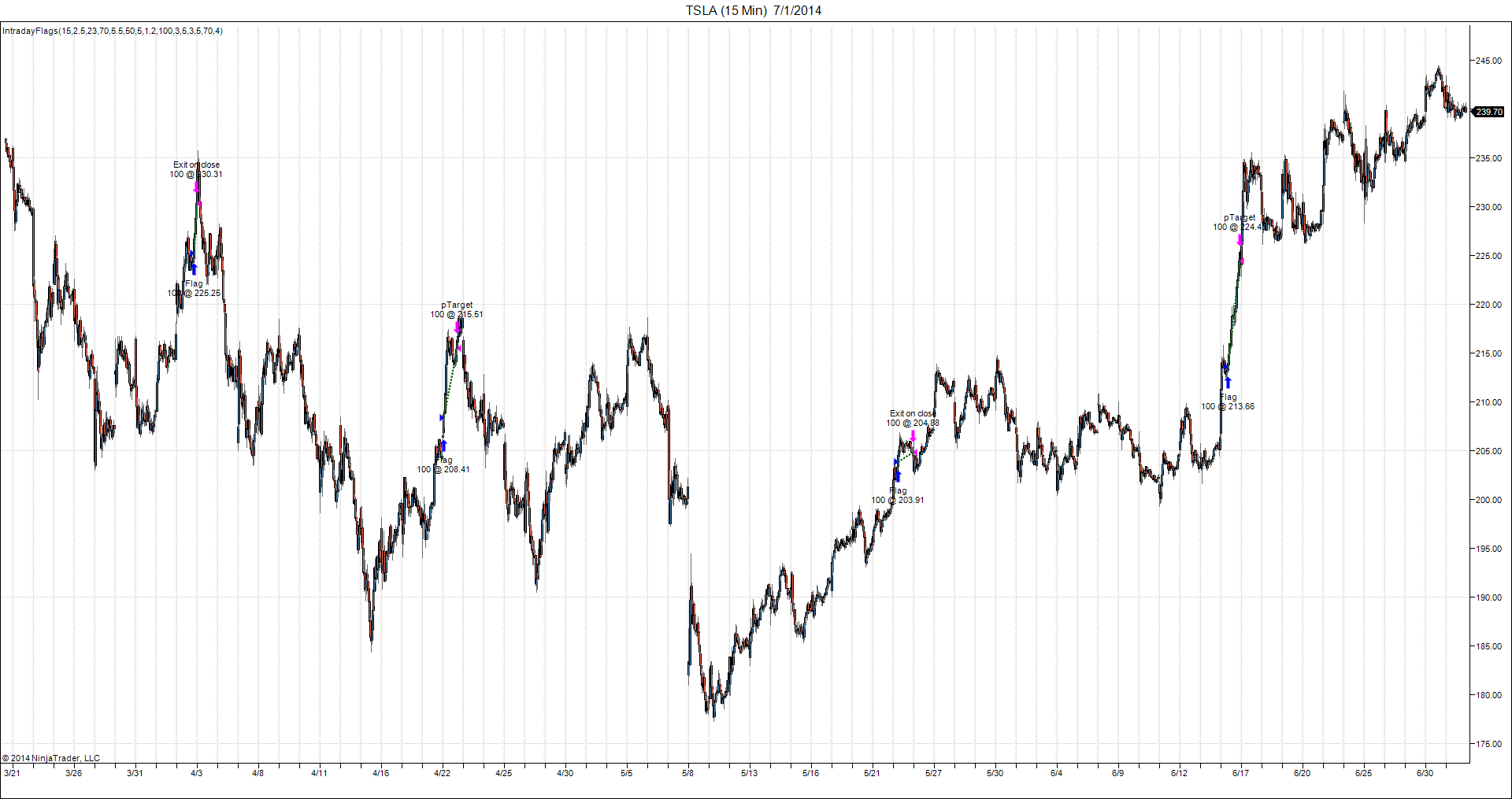
Task: Click the pTarget label at 215.51
Action: [457, 310]
